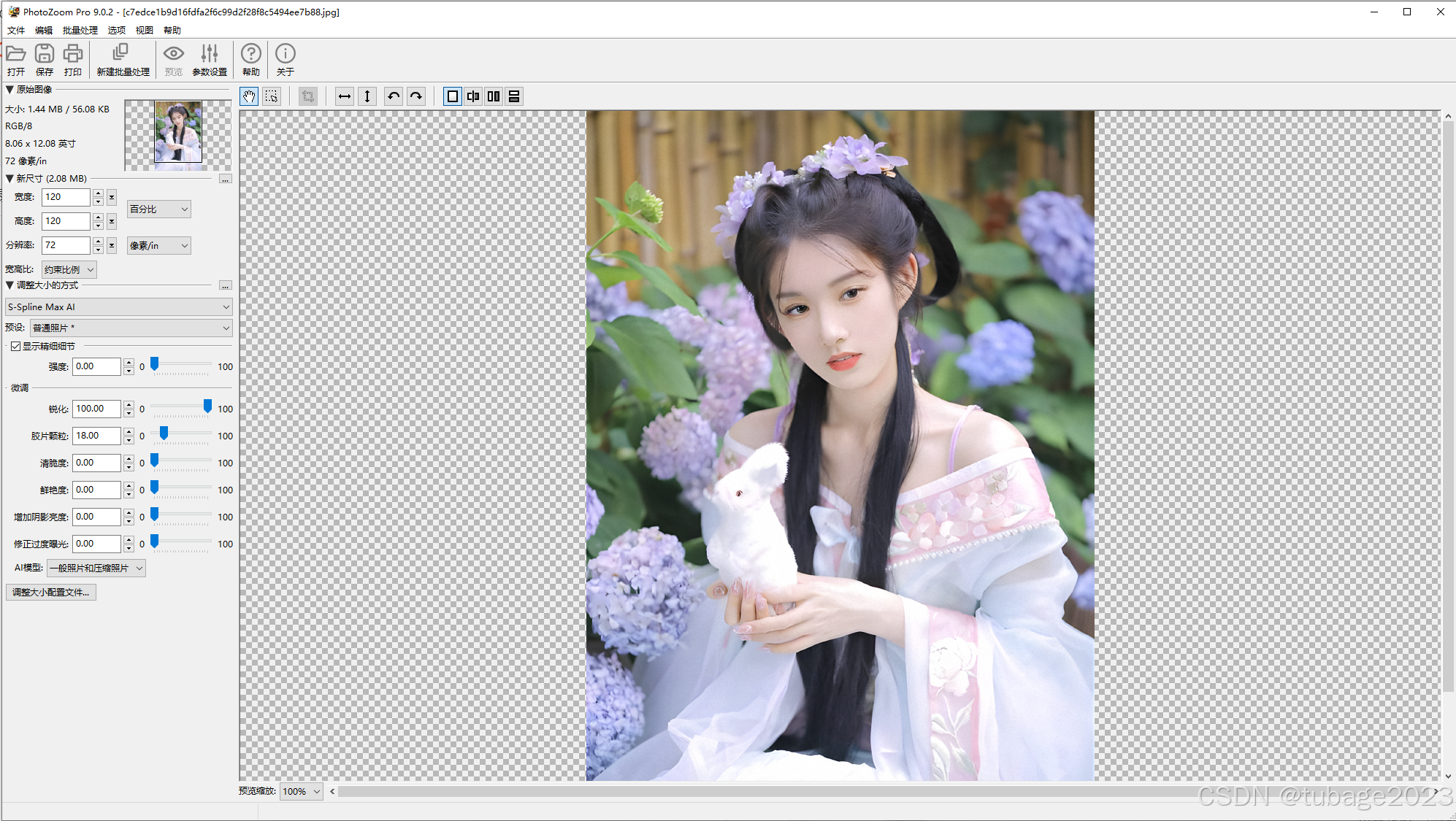Select the hand pan tool

[x=249, y=96]
